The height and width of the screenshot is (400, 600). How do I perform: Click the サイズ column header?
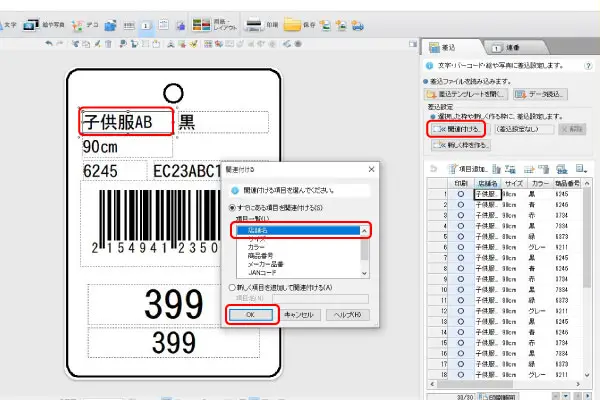click(514, 183)
